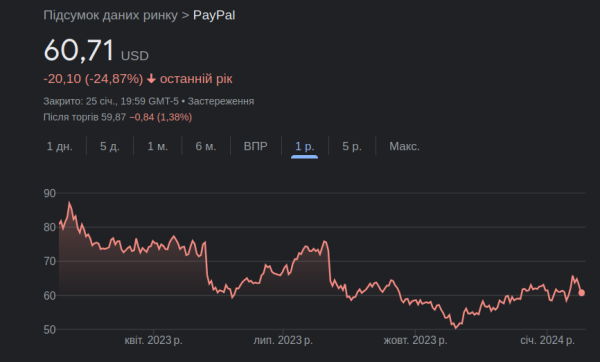The width and height of the screenshot is (600, 362).
Task: Select the active '1 р.' tab
Action: point(305,146)
